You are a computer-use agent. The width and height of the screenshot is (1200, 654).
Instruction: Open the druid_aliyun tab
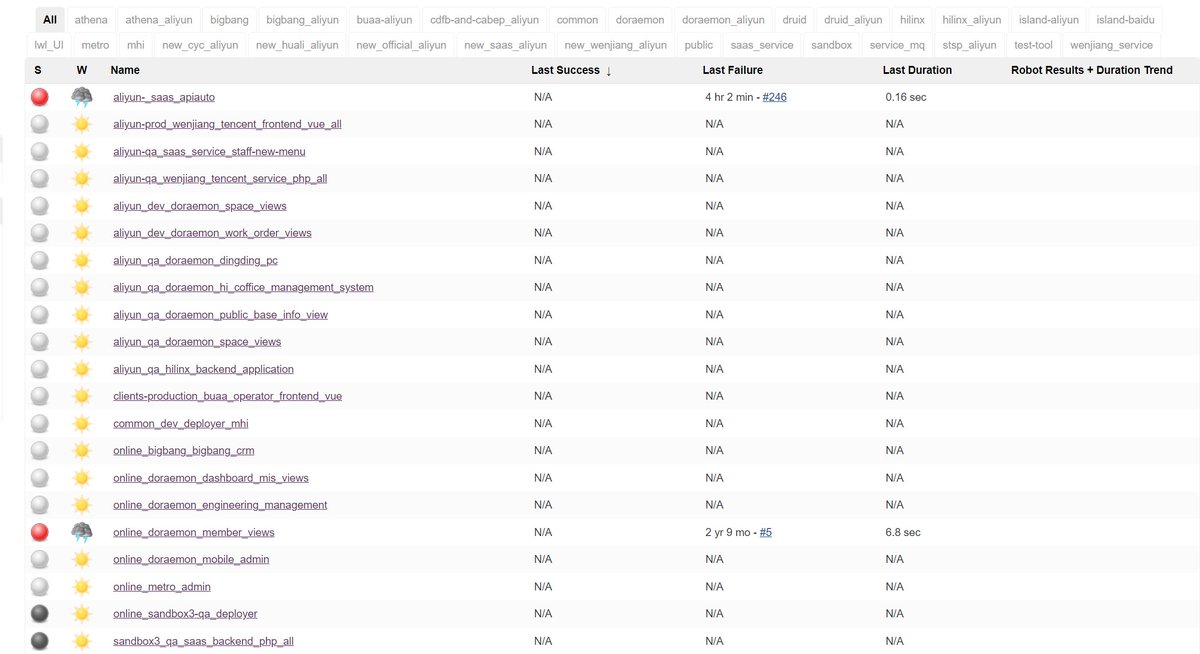coord(853,20)
